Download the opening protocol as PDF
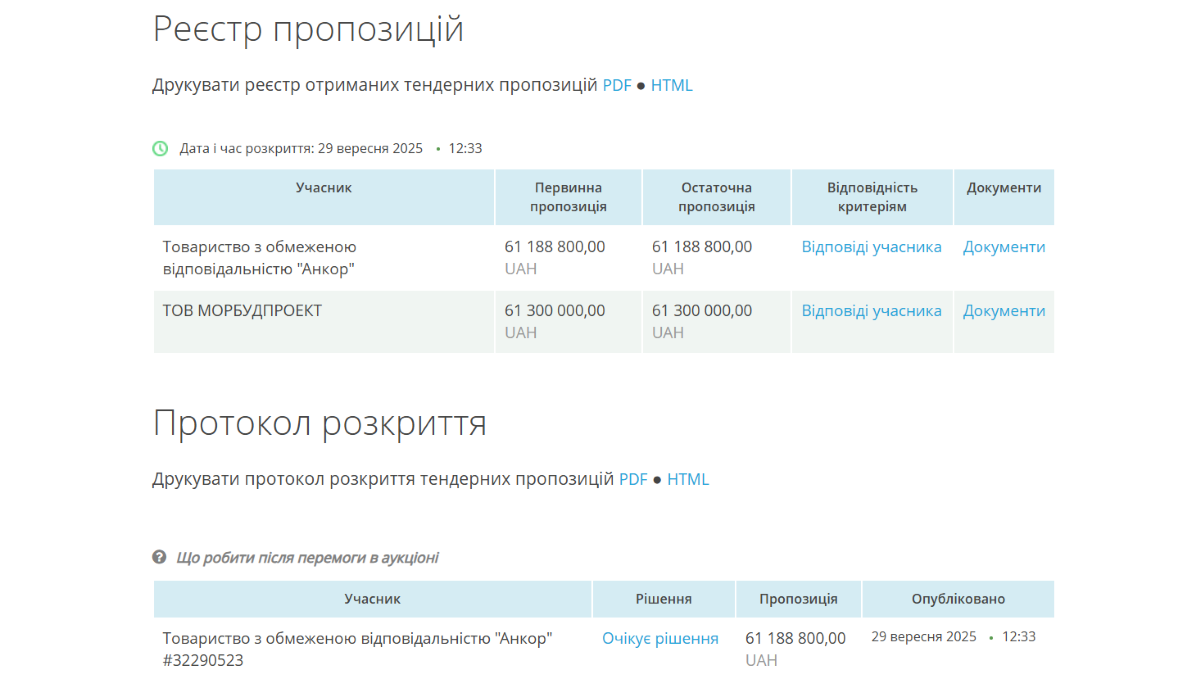This screenshot has height=675, width=1201. [633, 480]
